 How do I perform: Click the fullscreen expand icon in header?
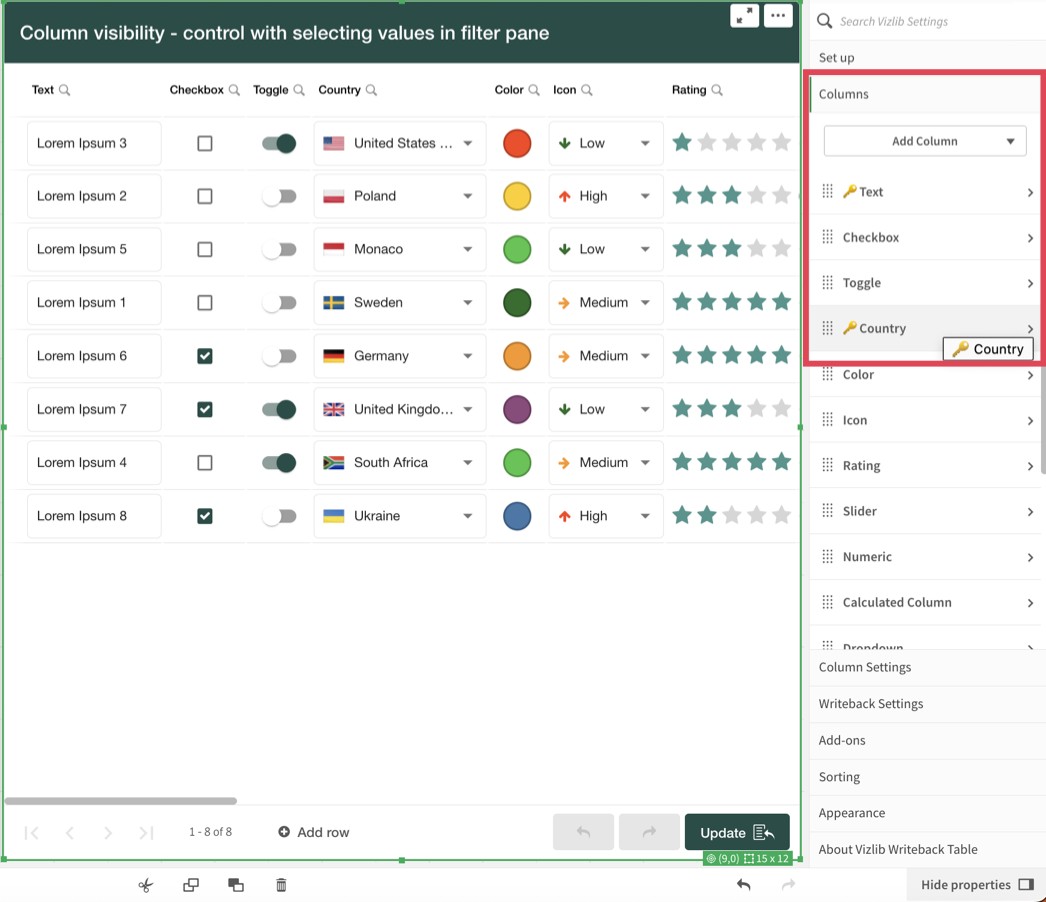point(744,16)
